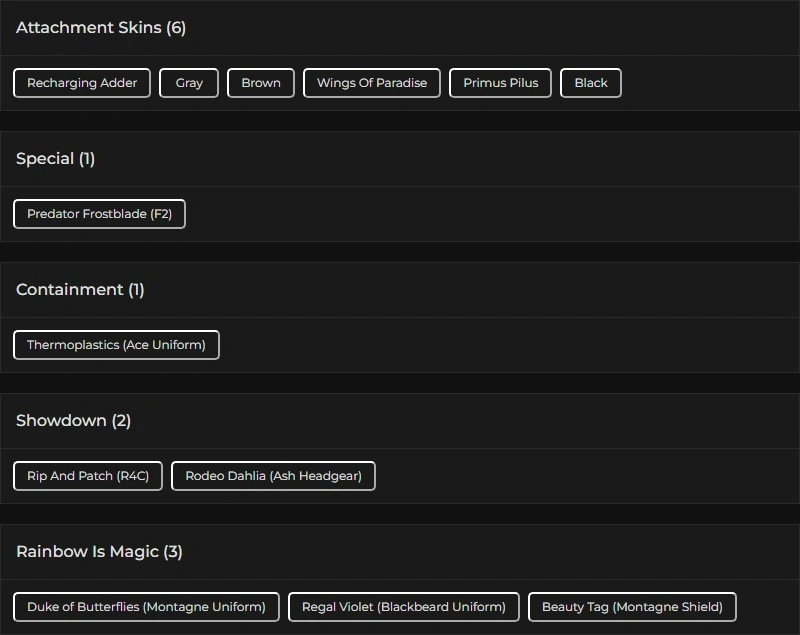
Task: Click the (6) count beside Attachment Skins
Action: pyautogui.click(x=176, y=28)
